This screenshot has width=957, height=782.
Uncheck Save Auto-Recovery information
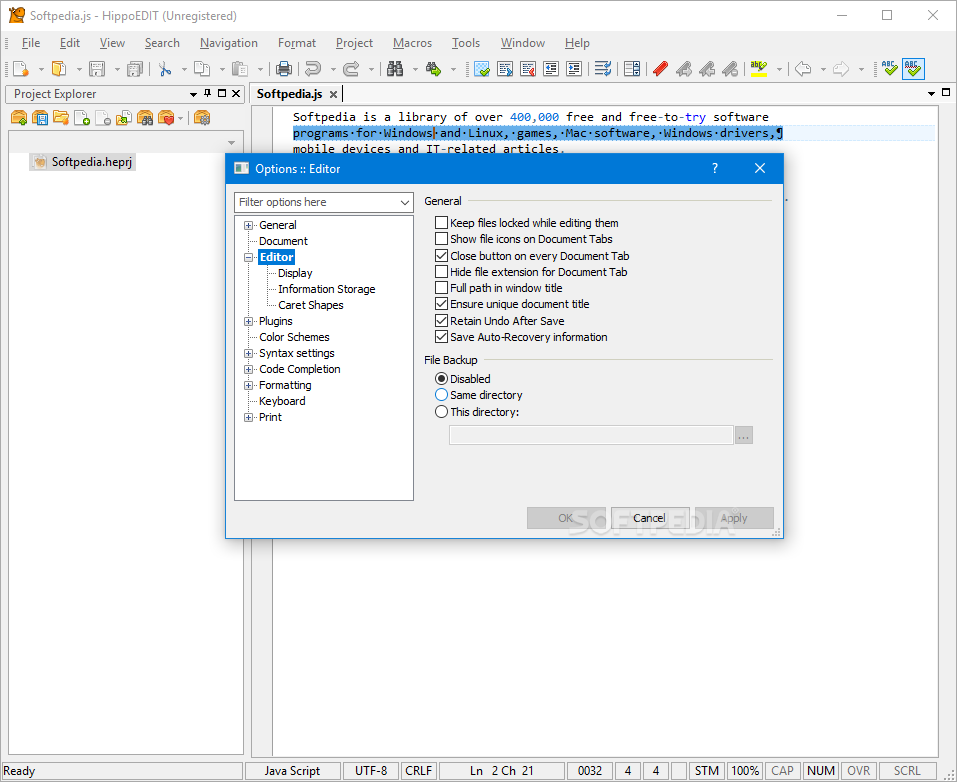tap(441, 336)
